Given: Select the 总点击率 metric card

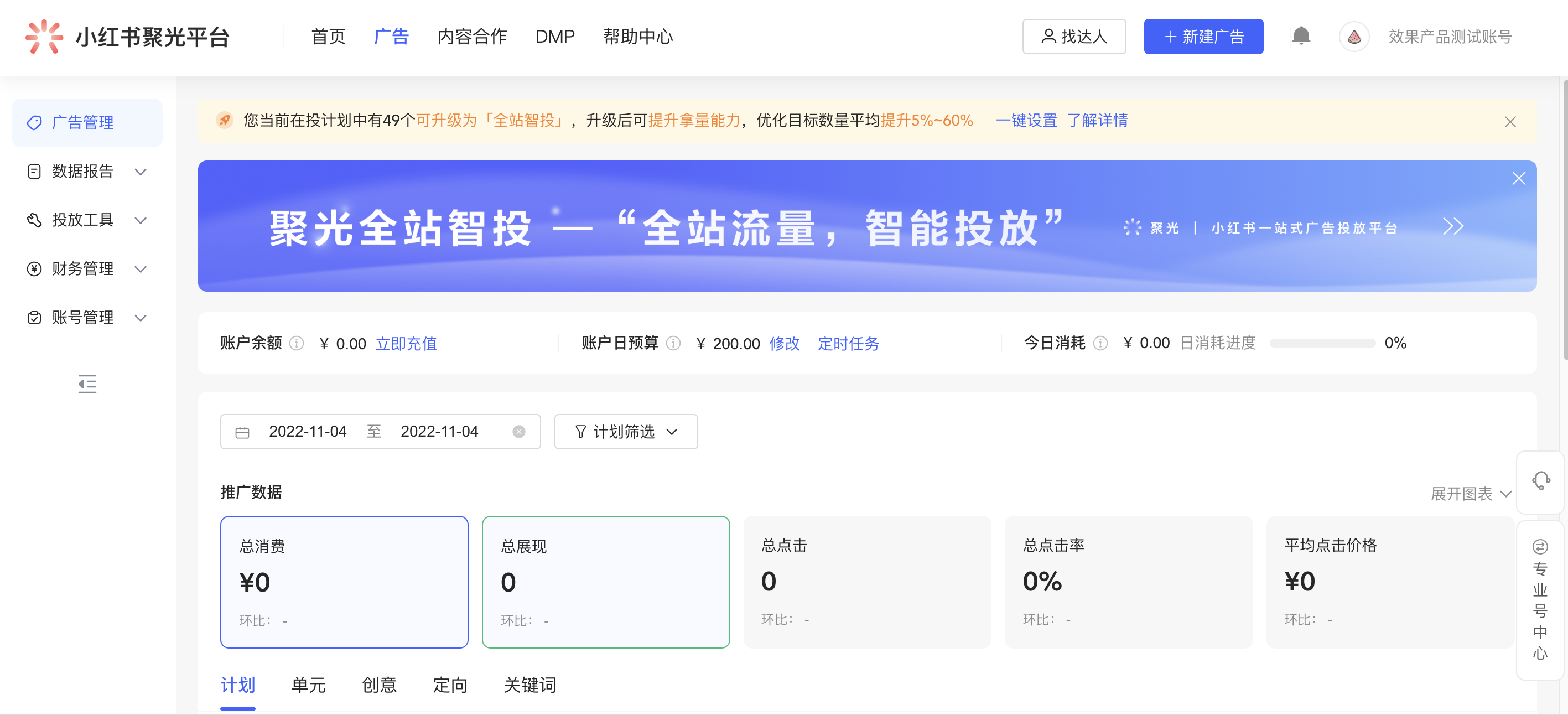Looking at the screenshot, I should click(x=1129, y=582).
